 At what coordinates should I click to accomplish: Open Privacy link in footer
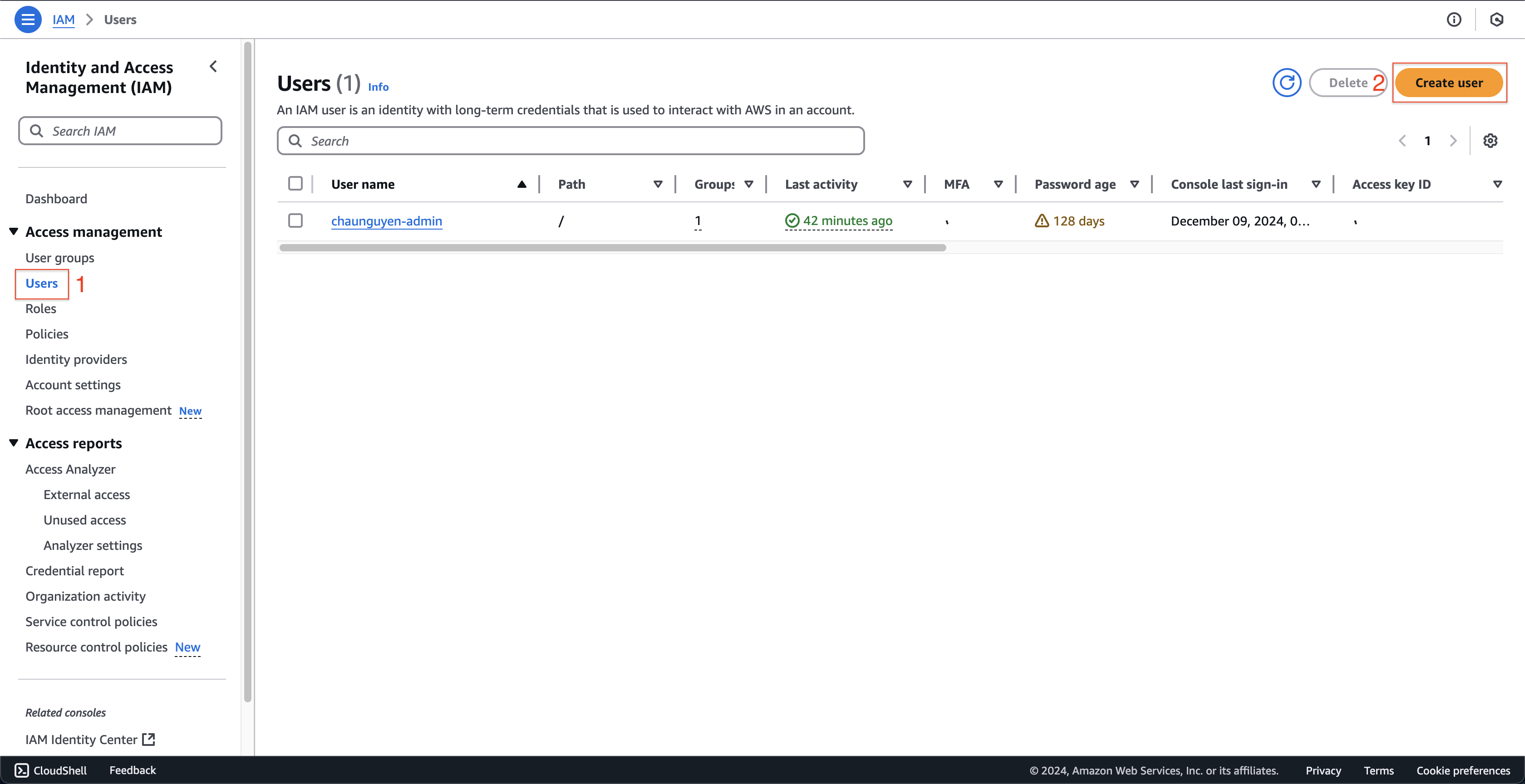pos(1323,770)
